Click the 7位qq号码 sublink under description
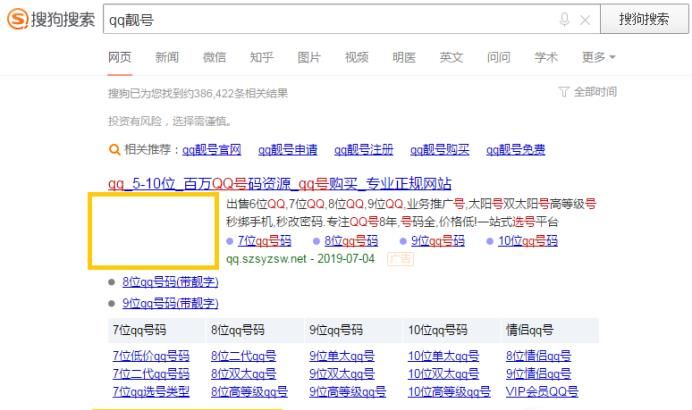Viewport: 692px width, 410px height. click(x=264, y=241)
